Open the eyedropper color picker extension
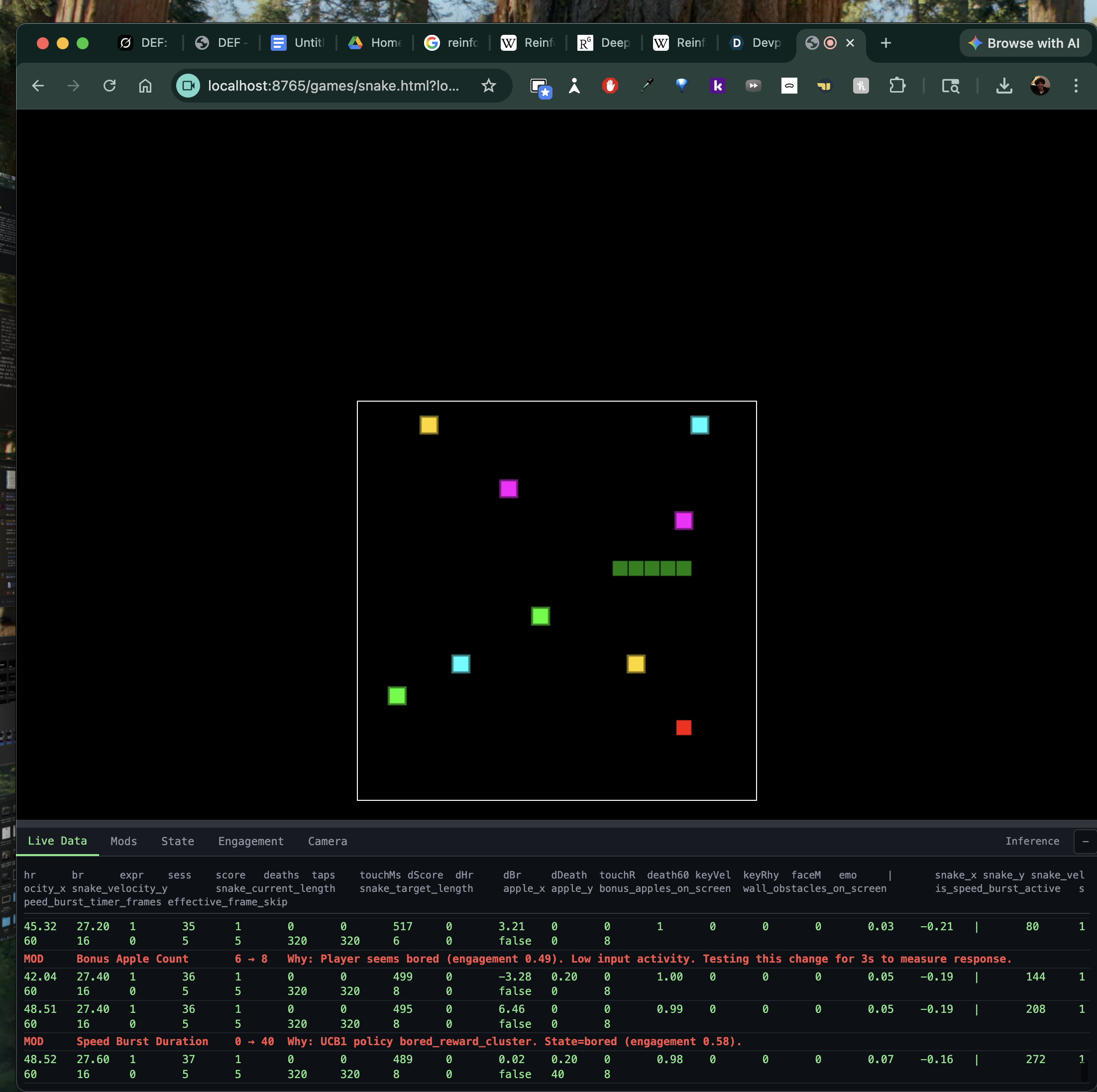 click(646, 86)
